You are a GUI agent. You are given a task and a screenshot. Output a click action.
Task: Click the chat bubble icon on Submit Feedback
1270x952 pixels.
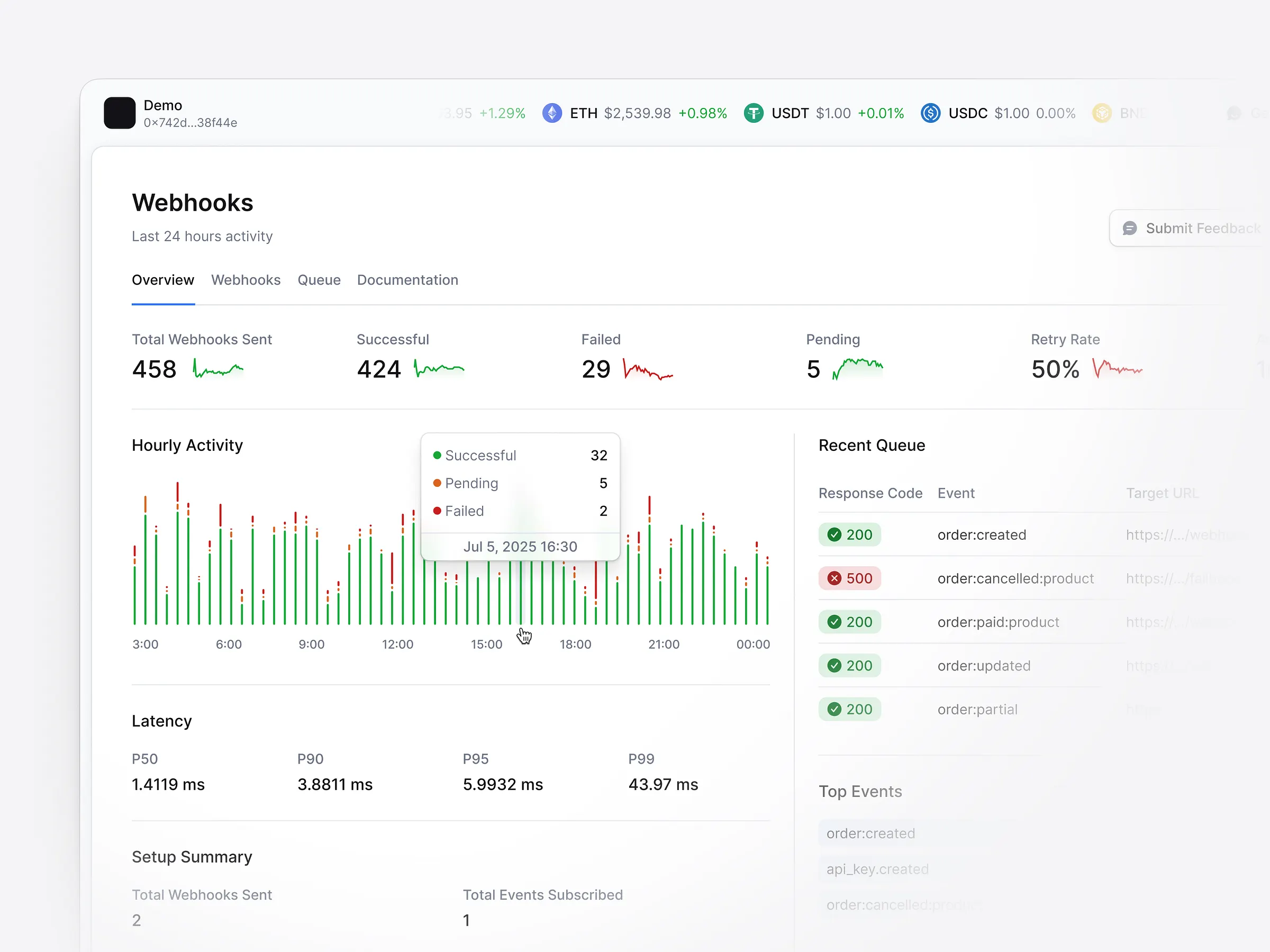[1130, 228]
